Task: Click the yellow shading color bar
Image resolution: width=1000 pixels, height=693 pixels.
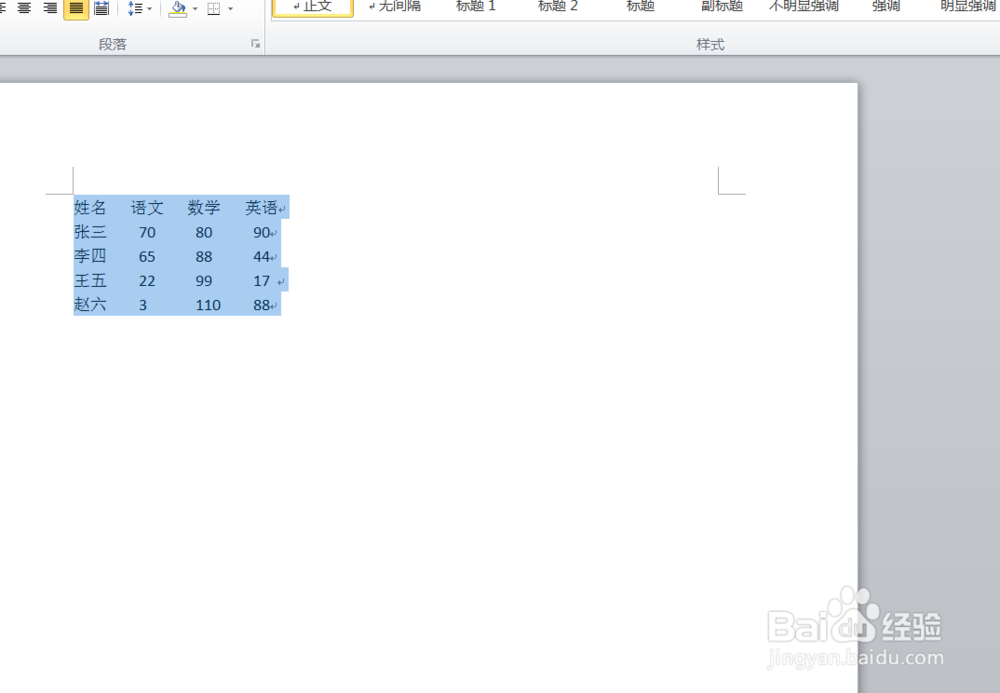Action: coord(178,12)
